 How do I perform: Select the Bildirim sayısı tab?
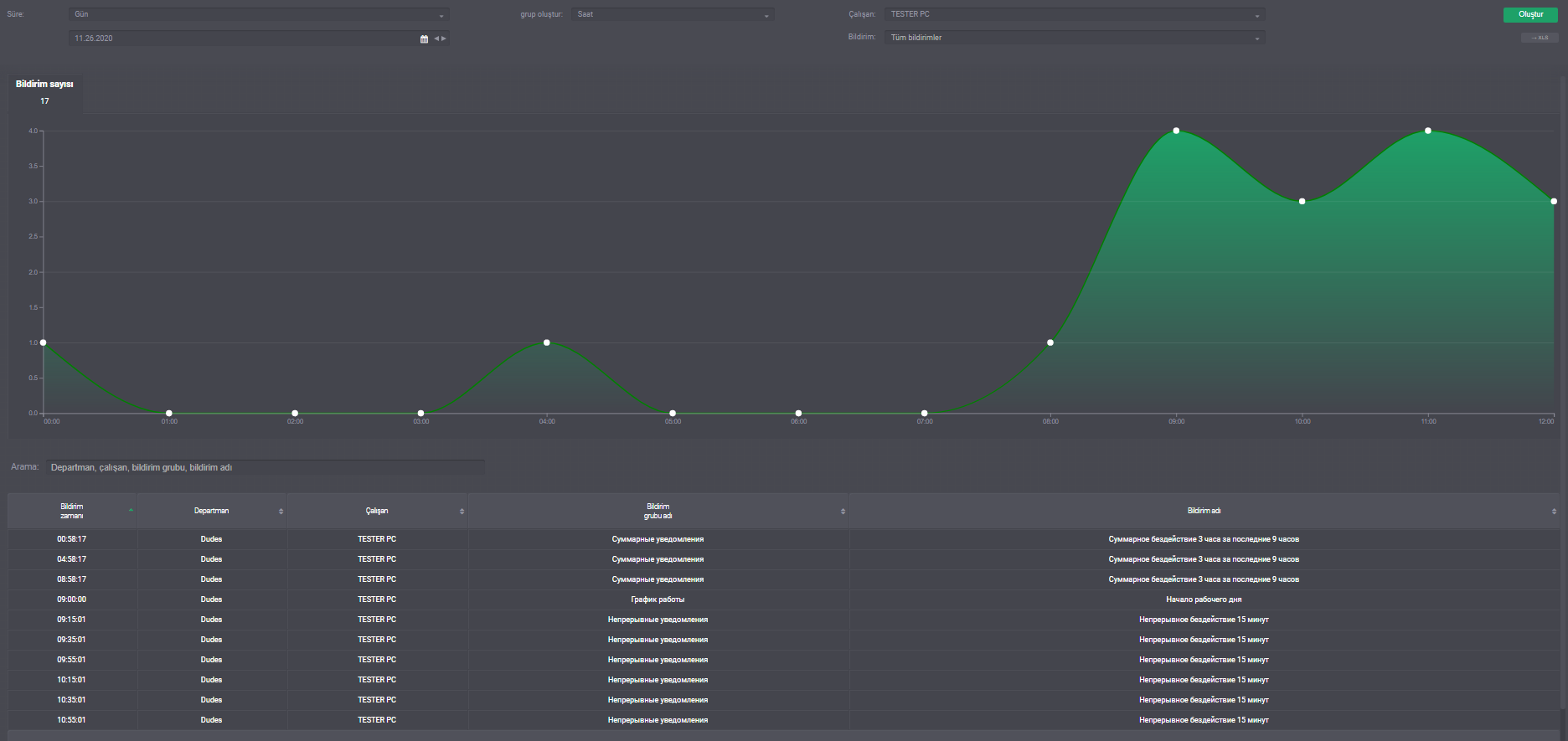pos(44,92)
